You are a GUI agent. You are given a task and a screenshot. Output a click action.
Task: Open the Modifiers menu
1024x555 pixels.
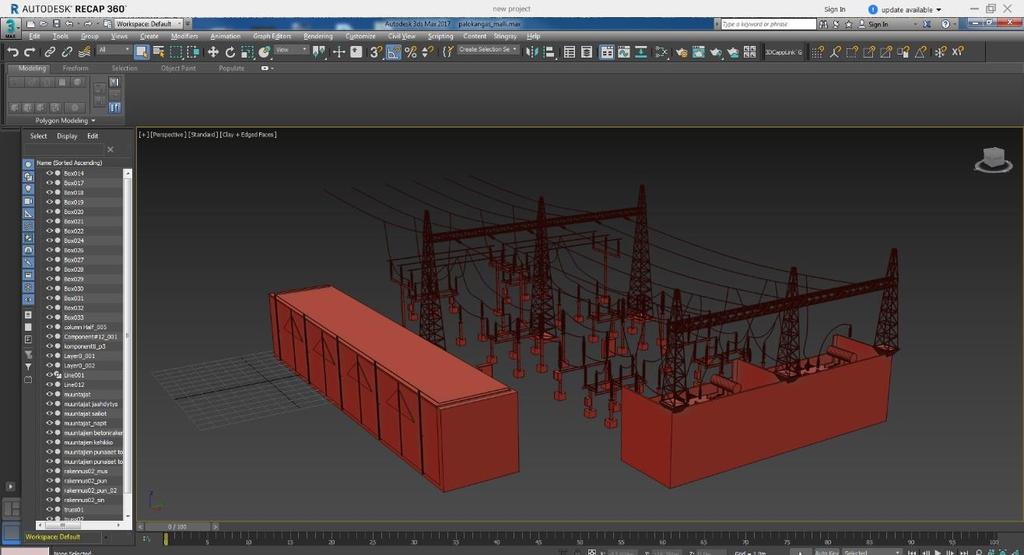pos(184,37)
